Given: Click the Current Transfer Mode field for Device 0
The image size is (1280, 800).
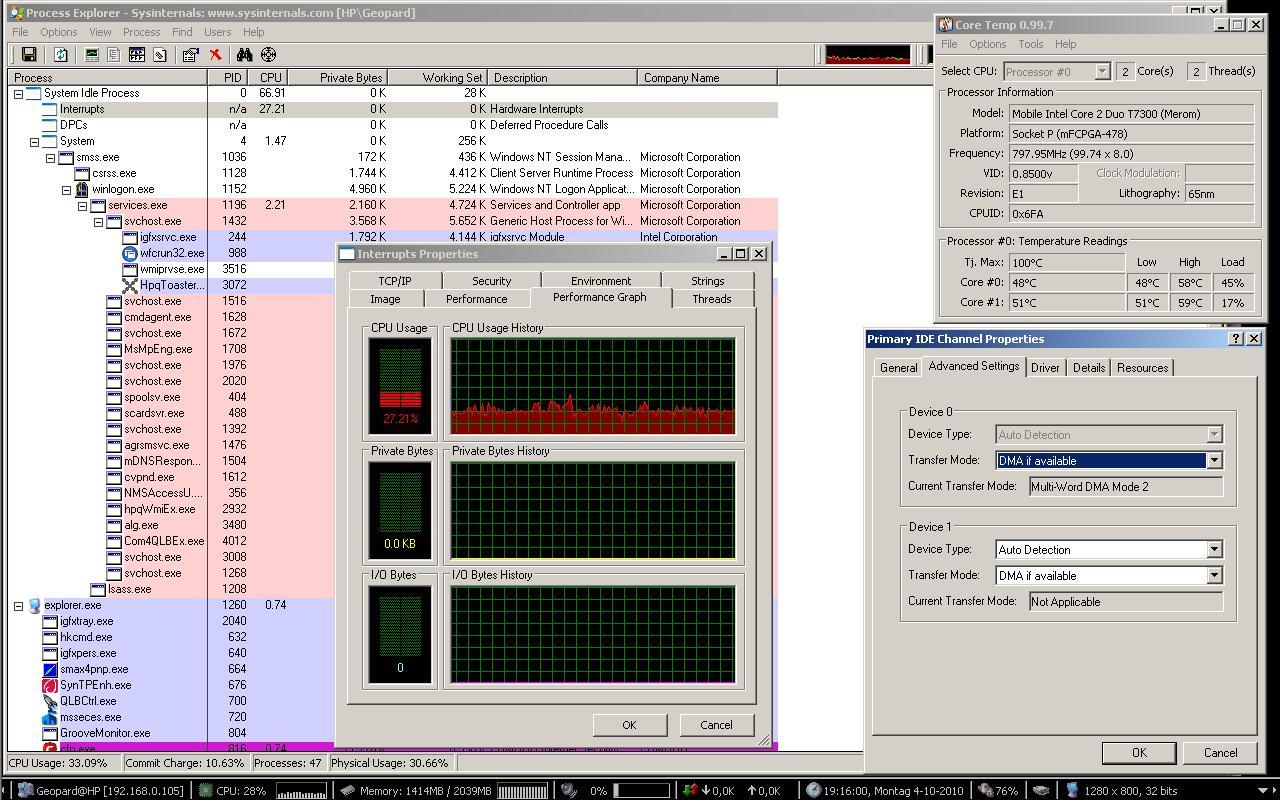Looking at the screenshot, I should (x=1126, y=487).
